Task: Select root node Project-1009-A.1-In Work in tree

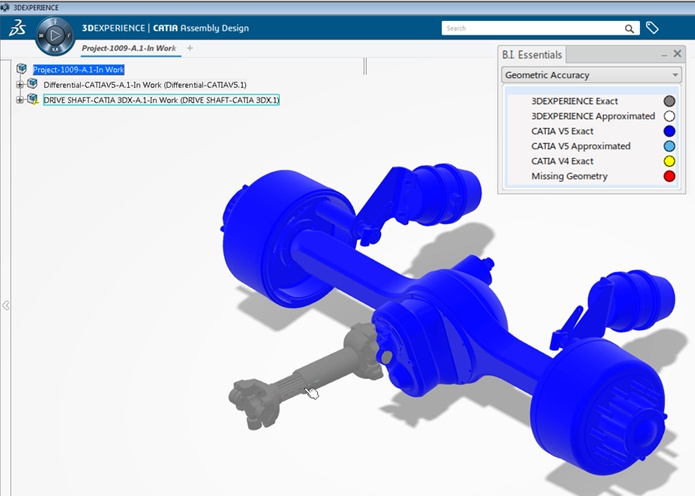Action: click(x=79, y=70)
